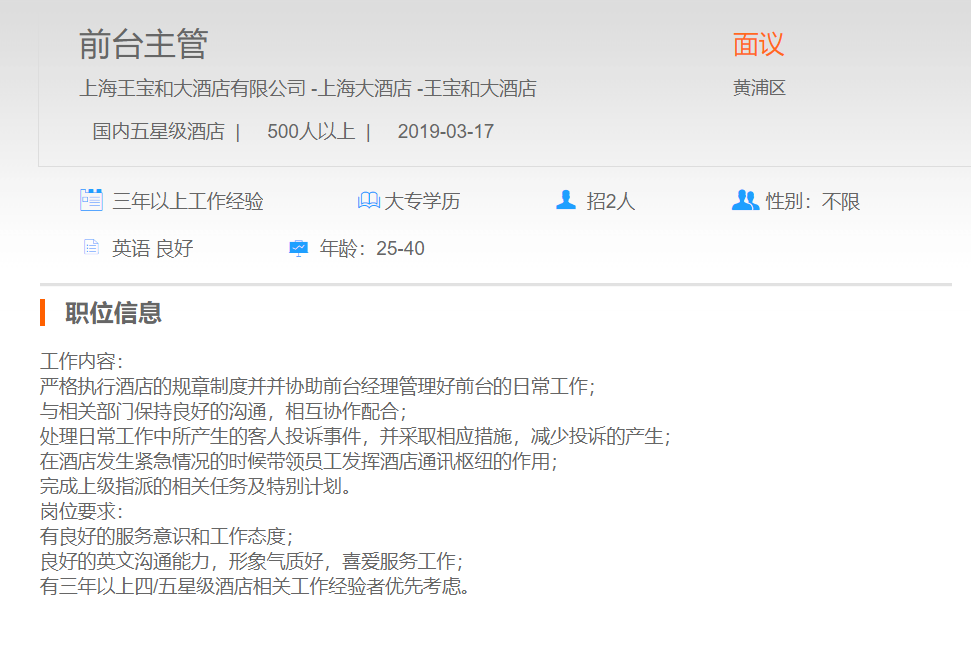Click the orange 面议 salary text
971x647 pixels.
pos(758,44)
